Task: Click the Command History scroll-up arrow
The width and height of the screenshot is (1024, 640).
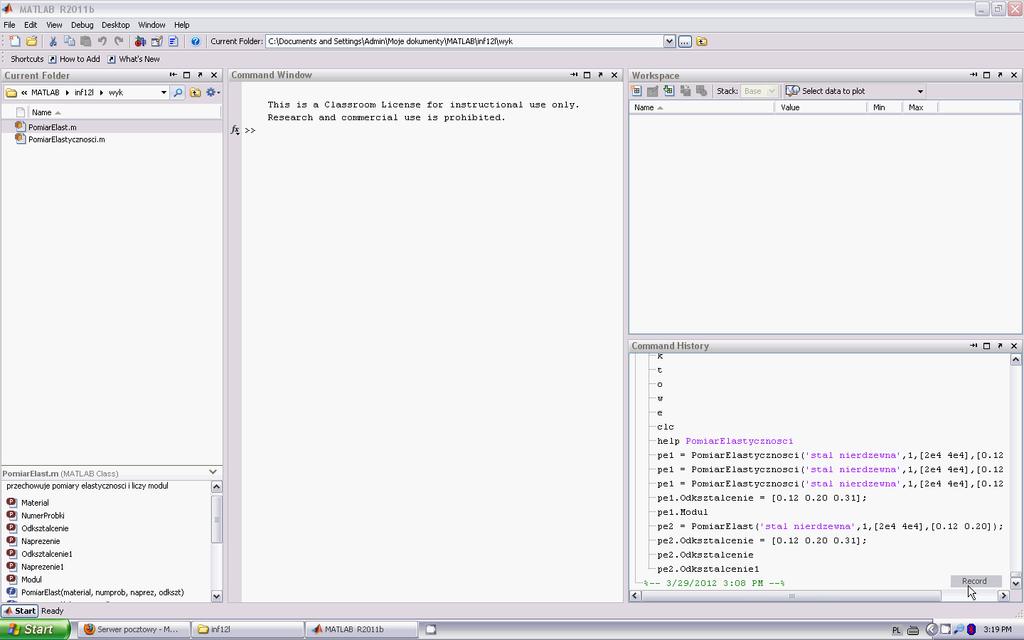Action: [x=1016, y=359]
